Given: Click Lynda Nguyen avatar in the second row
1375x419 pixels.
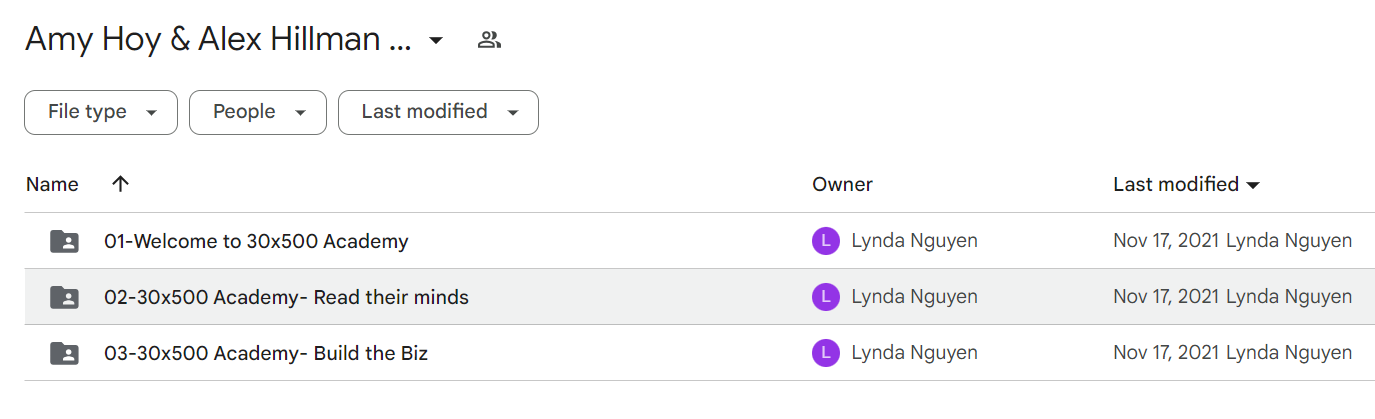Looking at the screenshot, I should click(x=826, y=297).
